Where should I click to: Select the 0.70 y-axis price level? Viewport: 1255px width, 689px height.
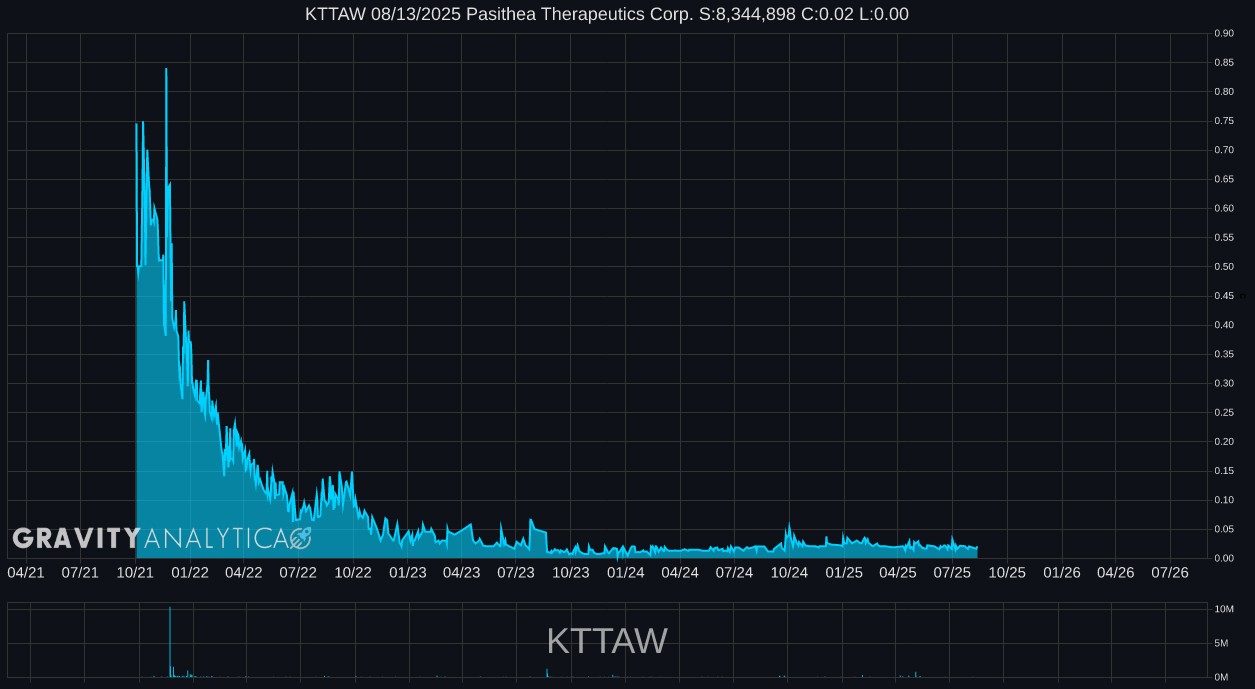pyautogui.click(x=1224, y=150)
